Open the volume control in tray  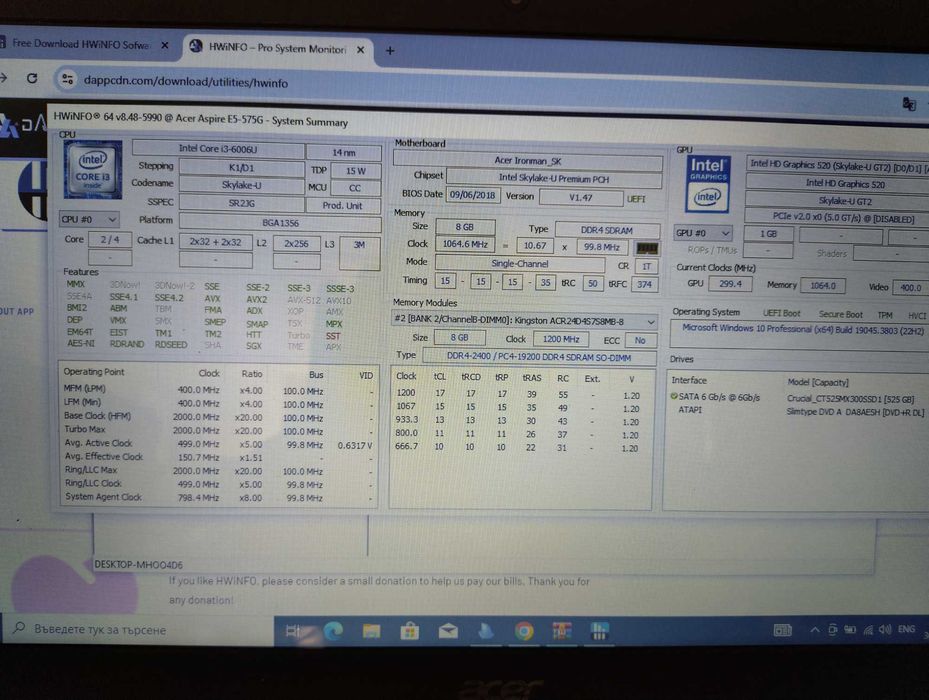[x=885, y=630]
